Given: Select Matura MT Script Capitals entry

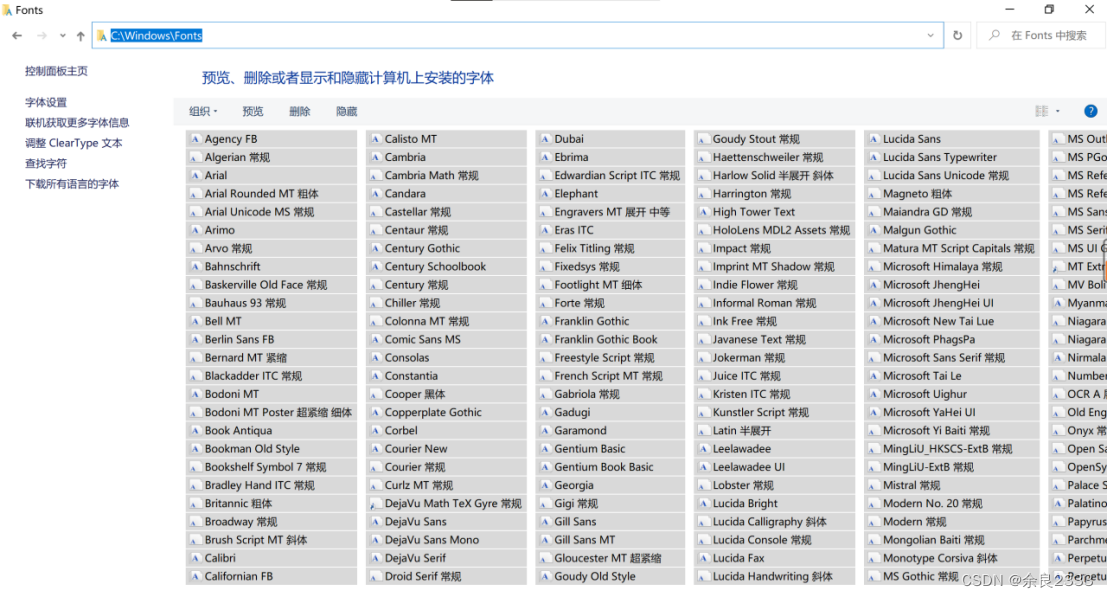Looking at the screenshot, I should pyautogui.click(x=952, y=248).
